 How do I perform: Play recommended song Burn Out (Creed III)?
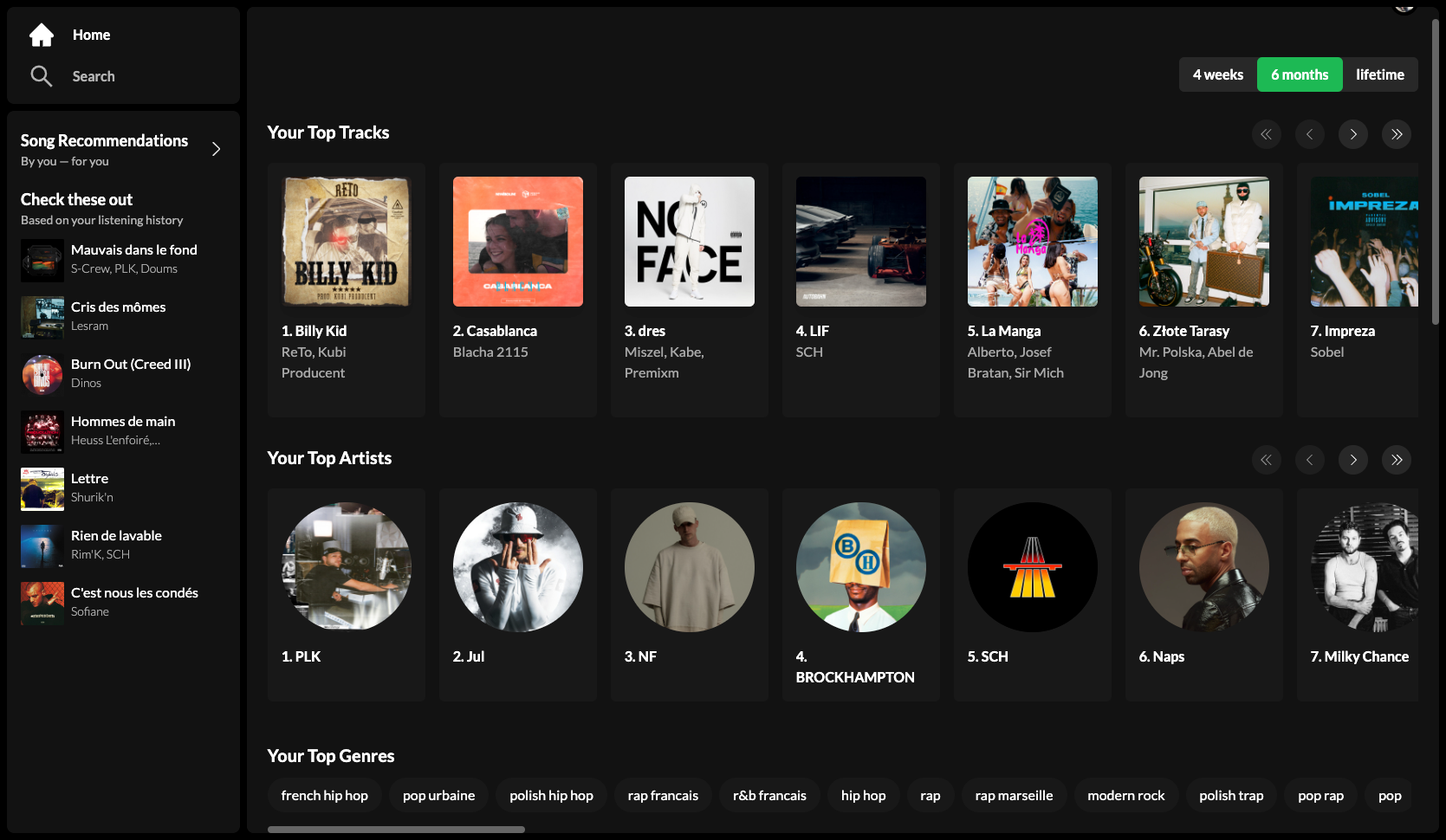click(123, 373)
